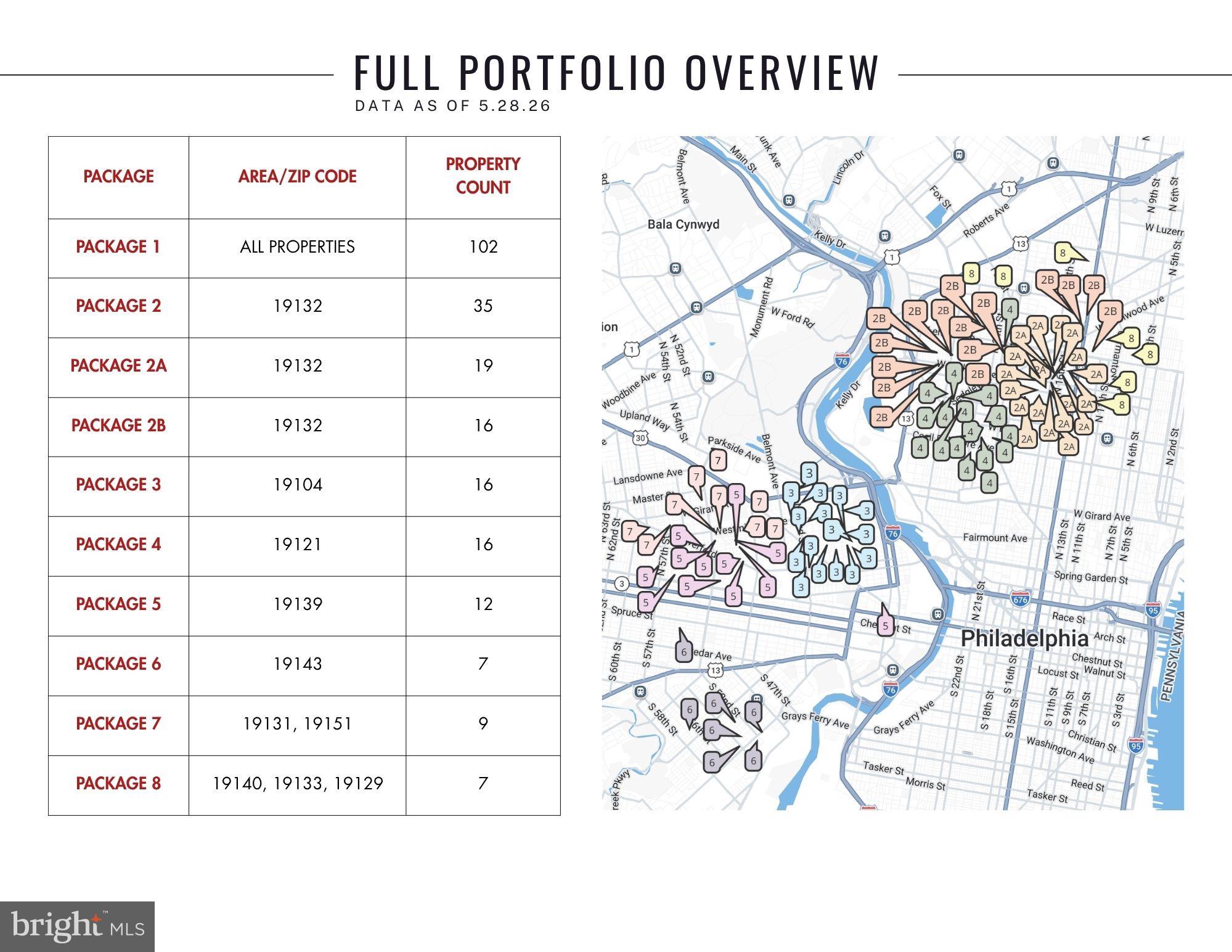Click the AREA/ZIP CODE column header
Viewport: 1232px width, 952px height.
pos(298,176)
